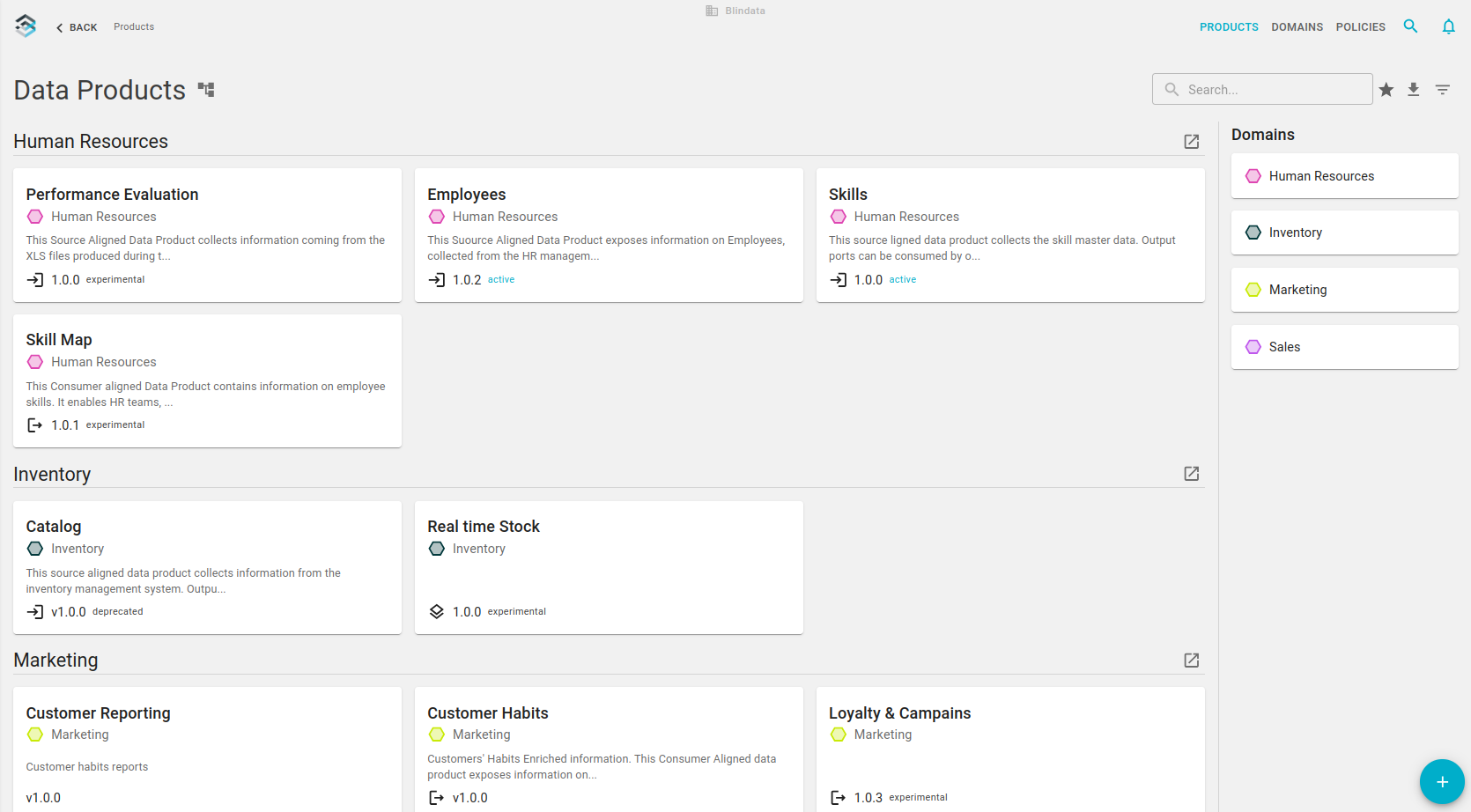1471x812 pixels.
Task: Click the teal hexagon on Real time Stock
Action: [x=437, y=549]
